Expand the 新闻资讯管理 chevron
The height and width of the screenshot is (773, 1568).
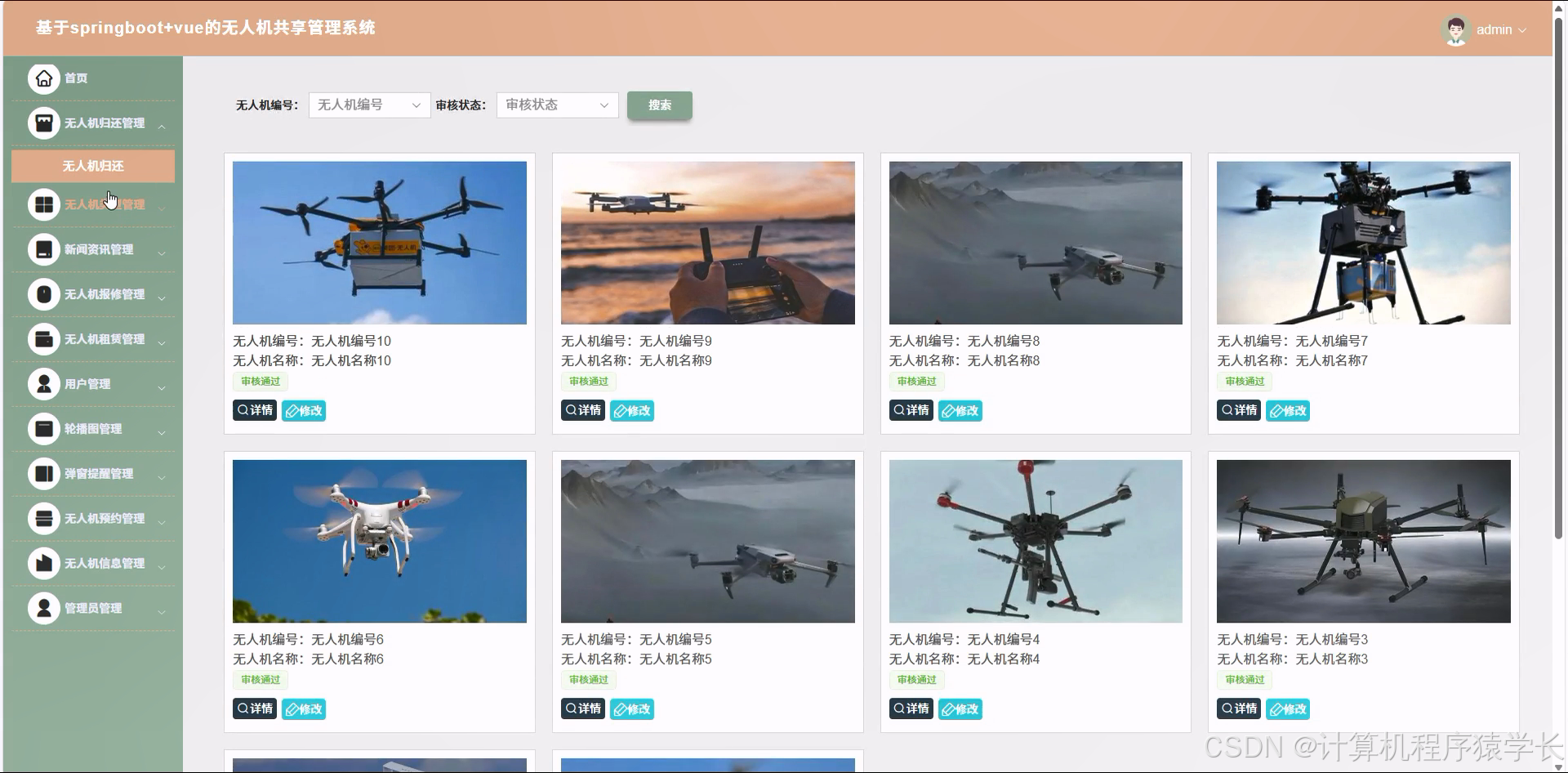coord(162,252)
